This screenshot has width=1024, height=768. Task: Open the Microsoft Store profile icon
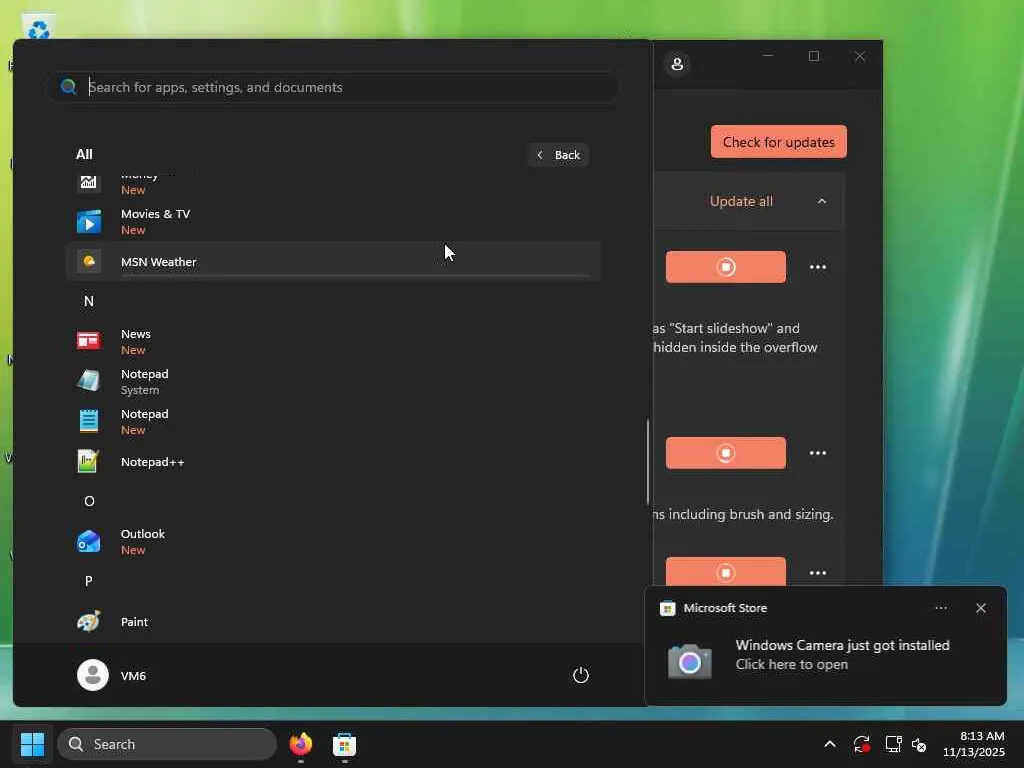pos(677,64)
